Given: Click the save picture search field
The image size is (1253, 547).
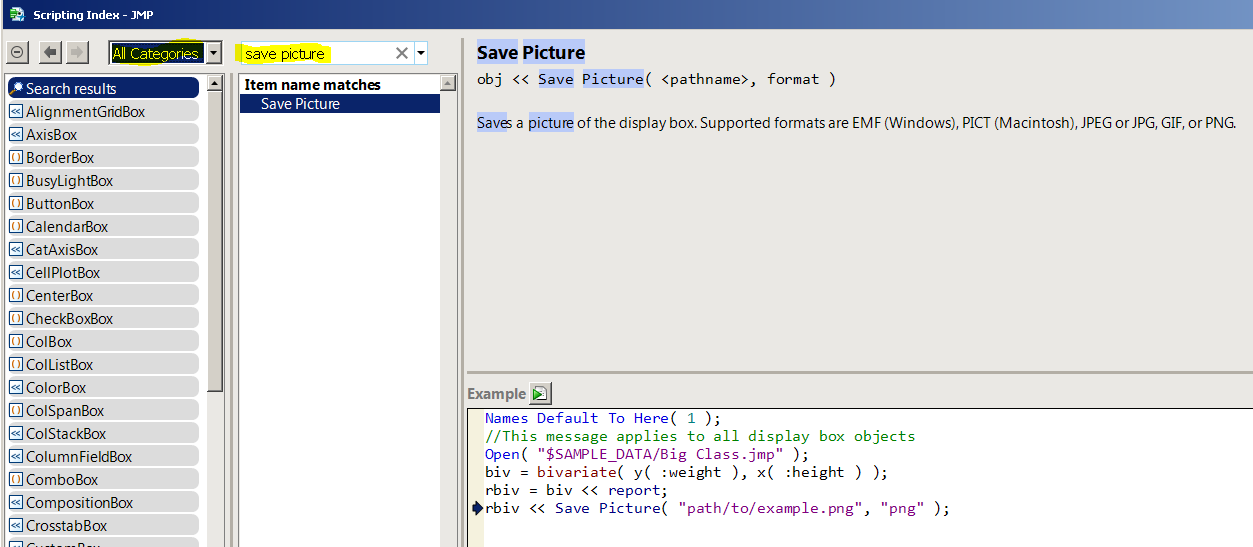Looking at the screenshot, I should point(315,54).
